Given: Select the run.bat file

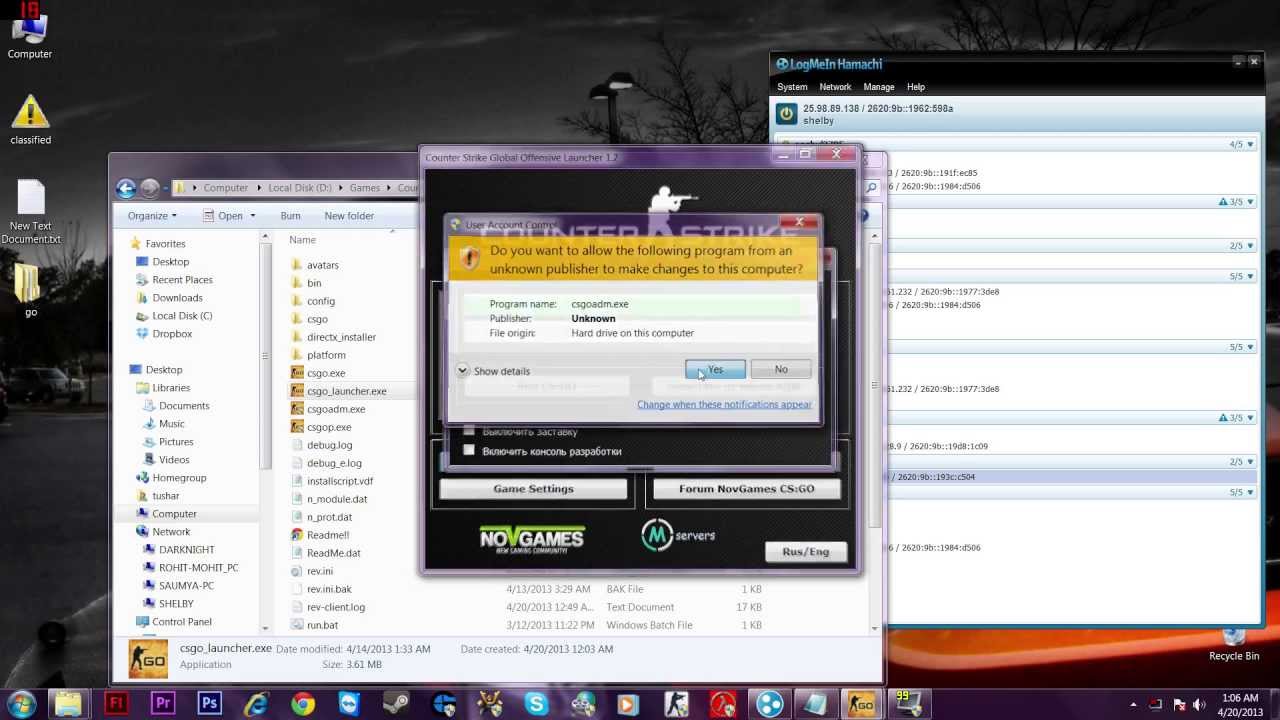Looking at the screenshot, I should tap(322, 625).
